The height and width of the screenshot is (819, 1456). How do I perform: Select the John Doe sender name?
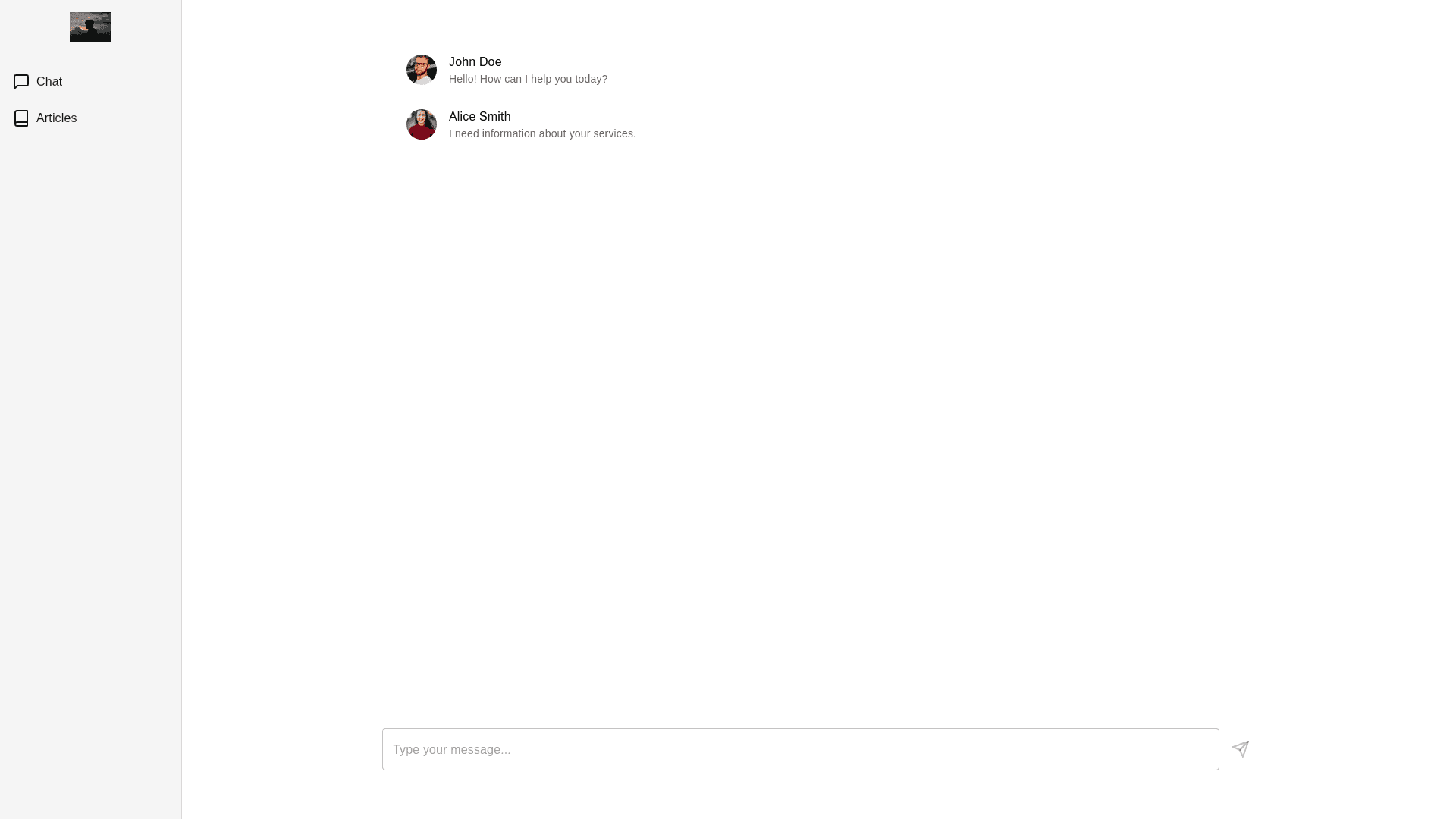tap(475, 62)
